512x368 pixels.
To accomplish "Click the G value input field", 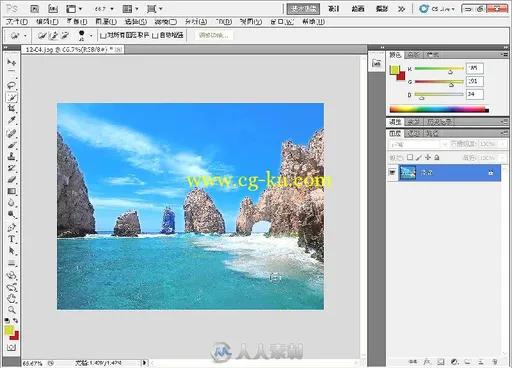I will tap(475, 81).
